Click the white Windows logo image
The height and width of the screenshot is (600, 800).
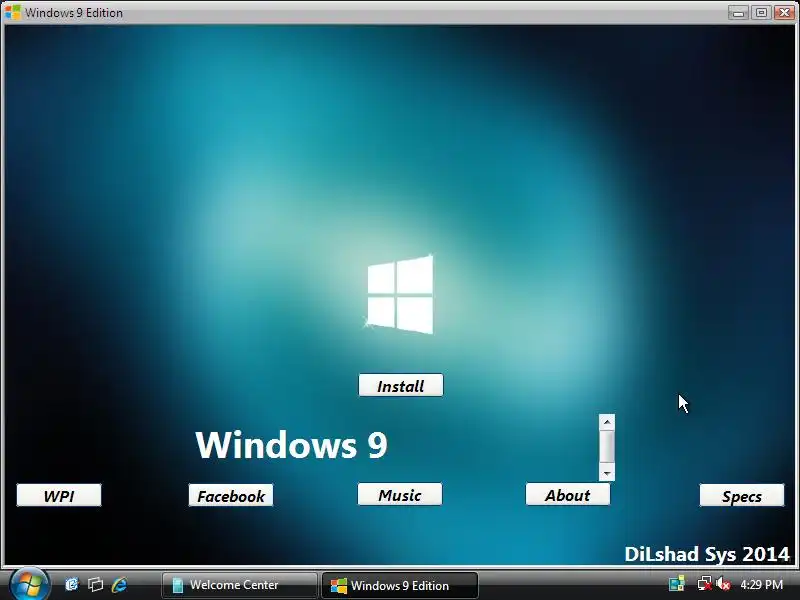400,295
